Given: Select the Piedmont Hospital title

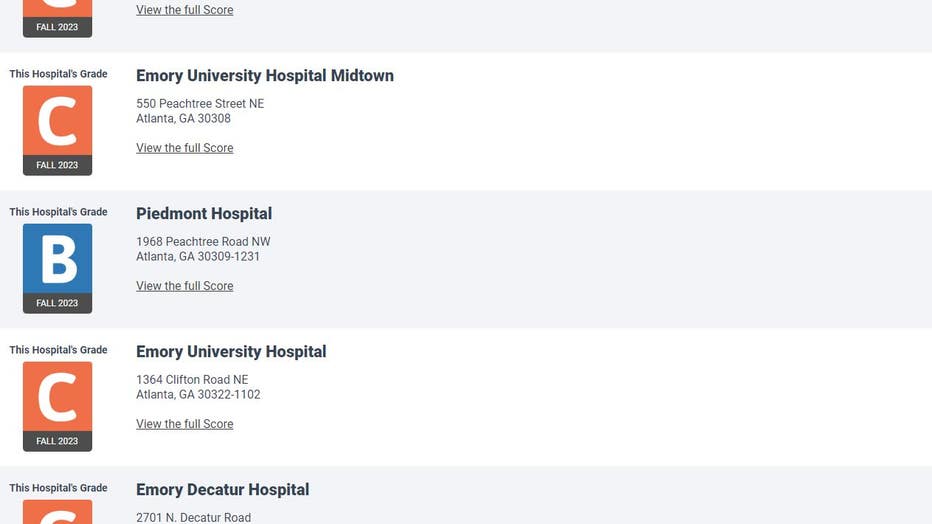Looking at the screenshot, I should (x=204, y=213).
